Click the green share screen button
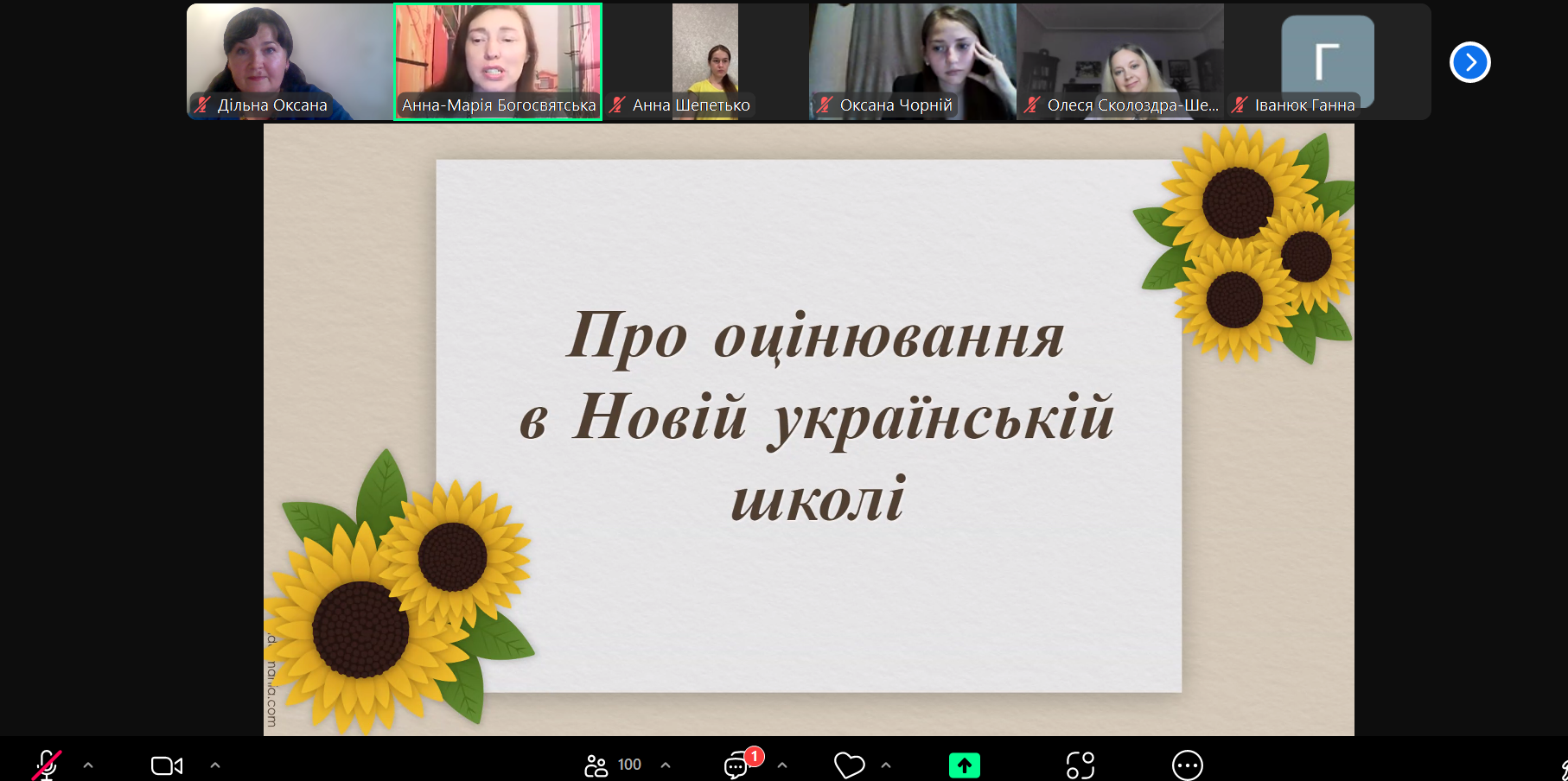Screen dimensions: 1568x781 [964, 765]
